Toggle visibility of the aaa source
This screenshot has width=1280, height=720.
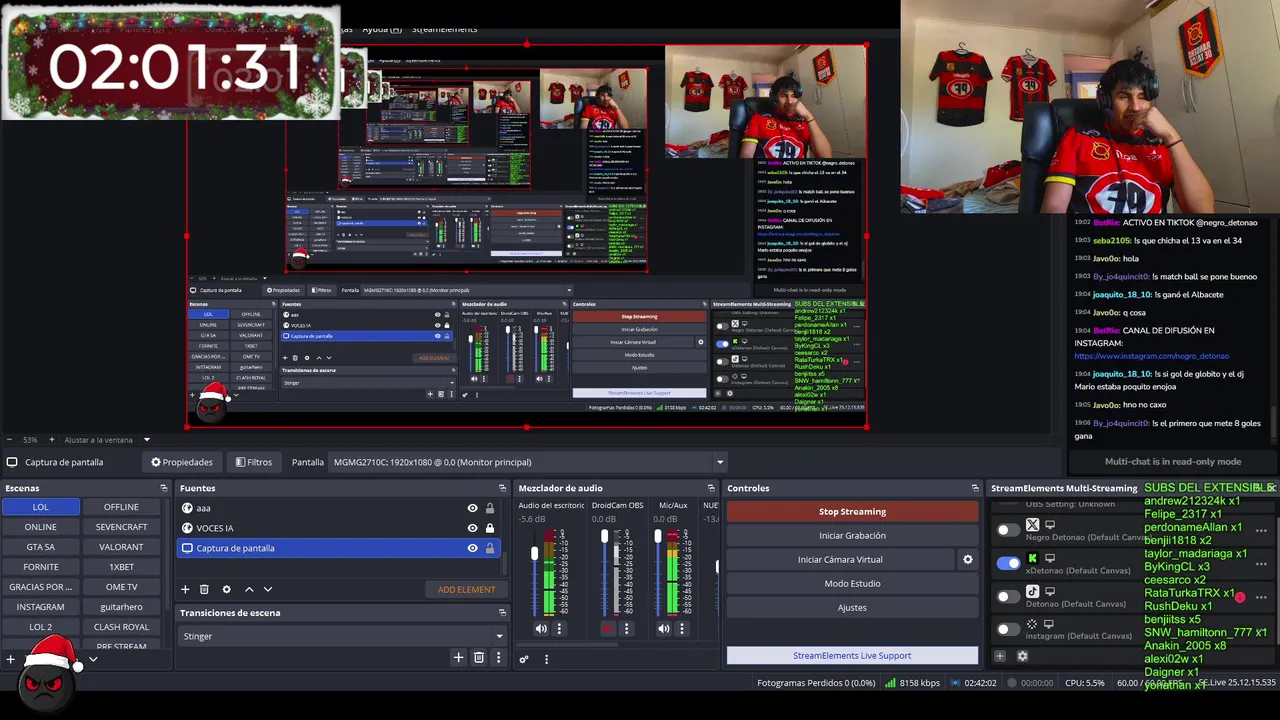coord(472,508)
